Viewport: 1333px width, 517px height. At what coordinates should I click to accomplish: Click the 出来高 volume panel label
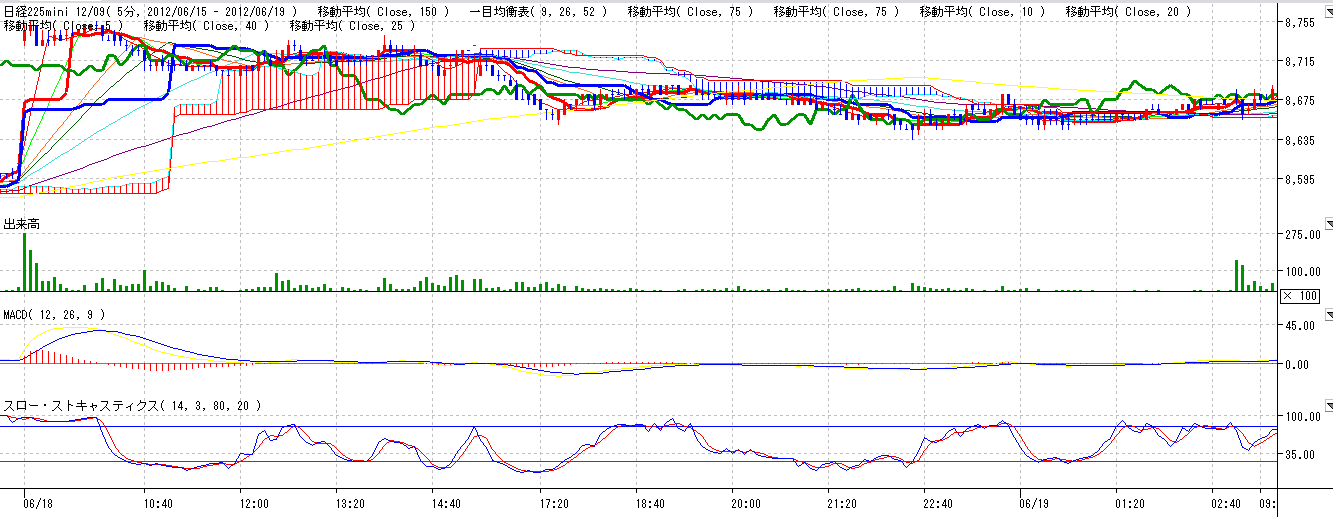(x=21, y=224)
